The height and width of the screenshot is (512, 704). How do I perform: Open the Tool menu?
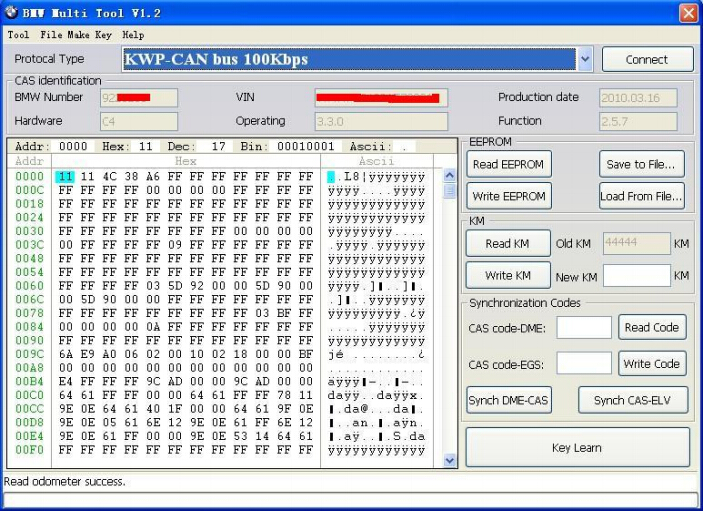pyautogui.click(x=18, y=35)
